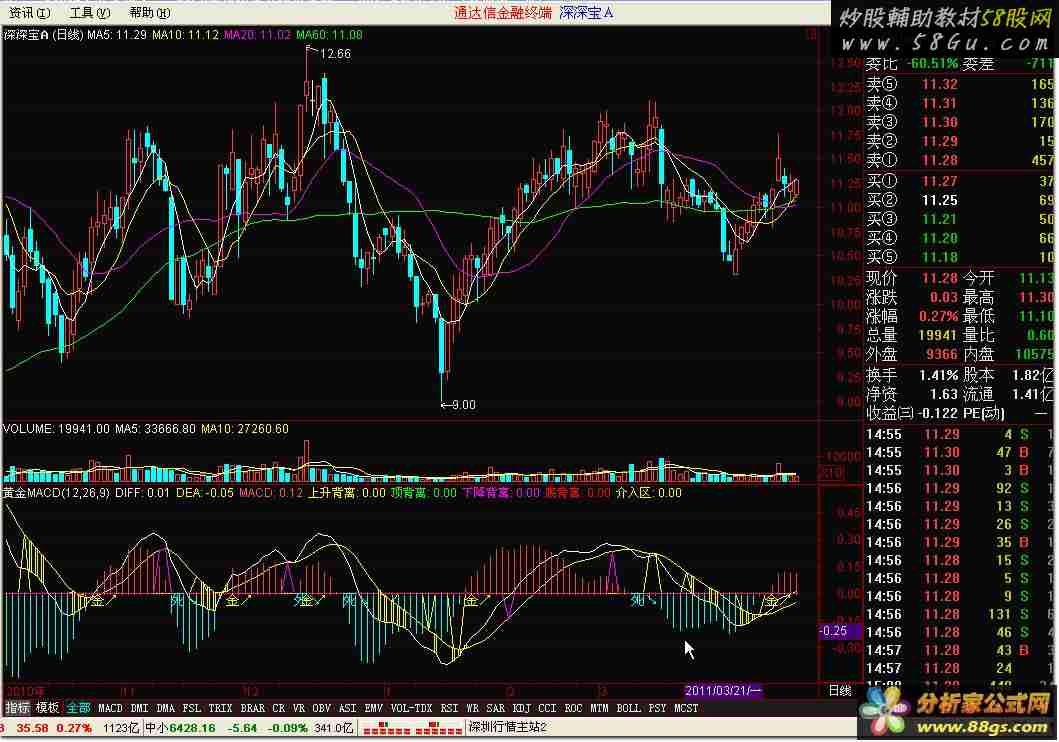
Task: Switch to WR indicator
Action: [473, 708]
